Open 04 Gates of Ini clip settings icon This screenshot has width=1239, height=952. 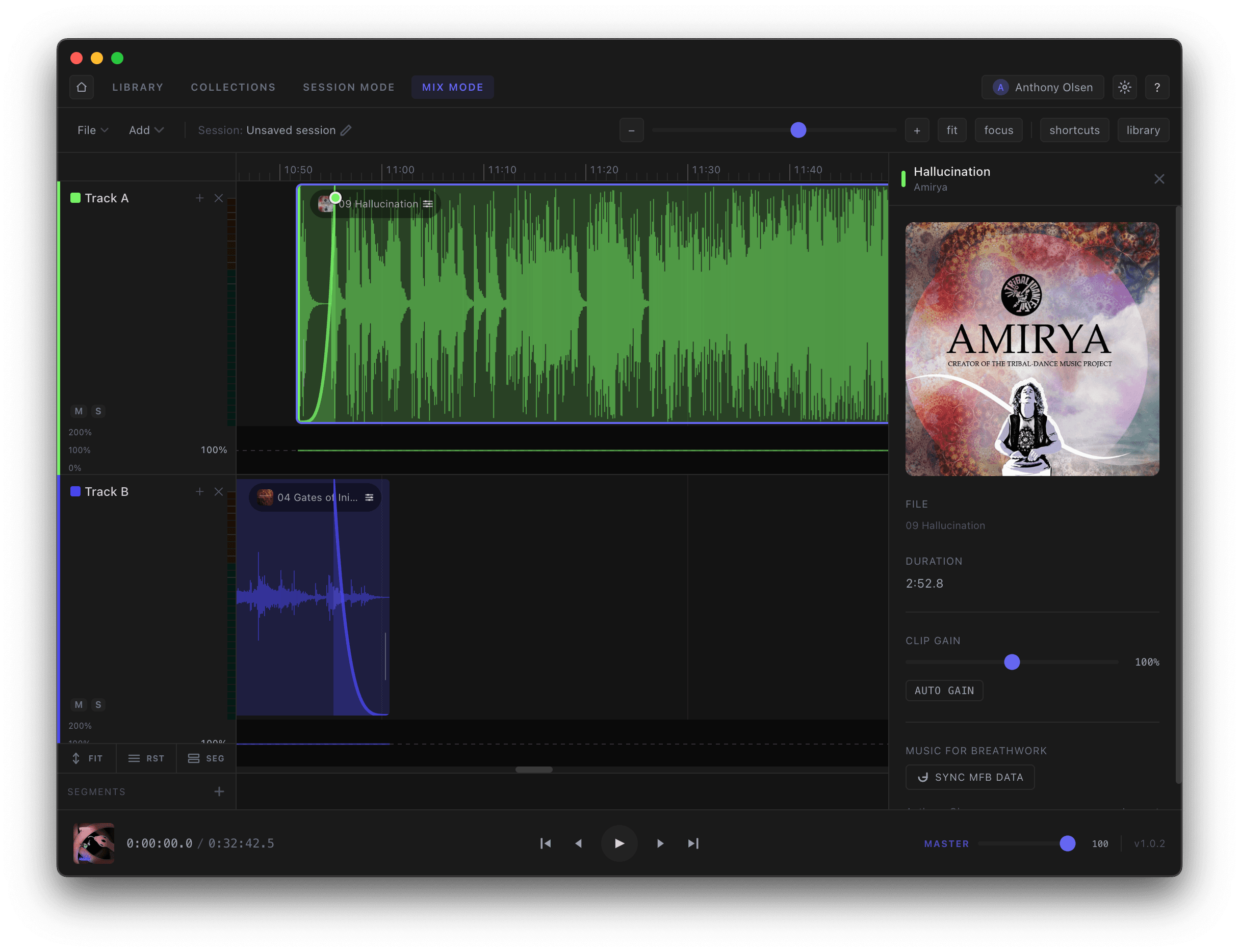(x=370, y=497)
